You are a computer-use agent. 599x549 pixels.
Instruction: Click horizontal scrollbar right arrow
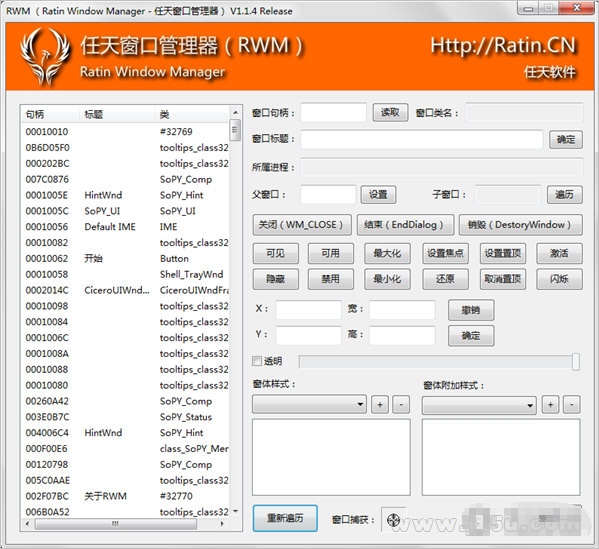[x=222, y=524]
